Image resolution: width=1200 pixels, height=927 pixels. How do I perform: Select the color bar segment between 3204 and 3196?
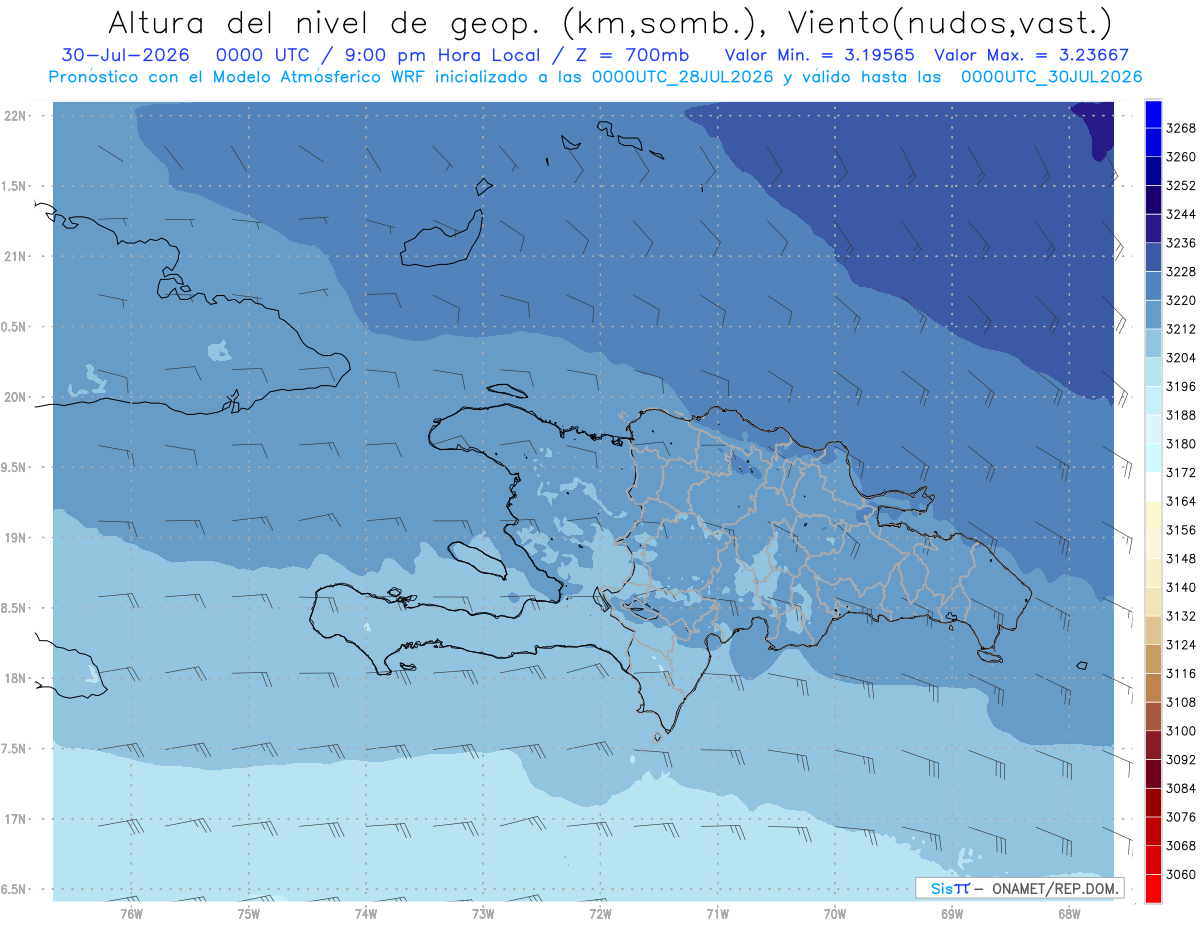pyautogui.click(x=1153, y=371)
